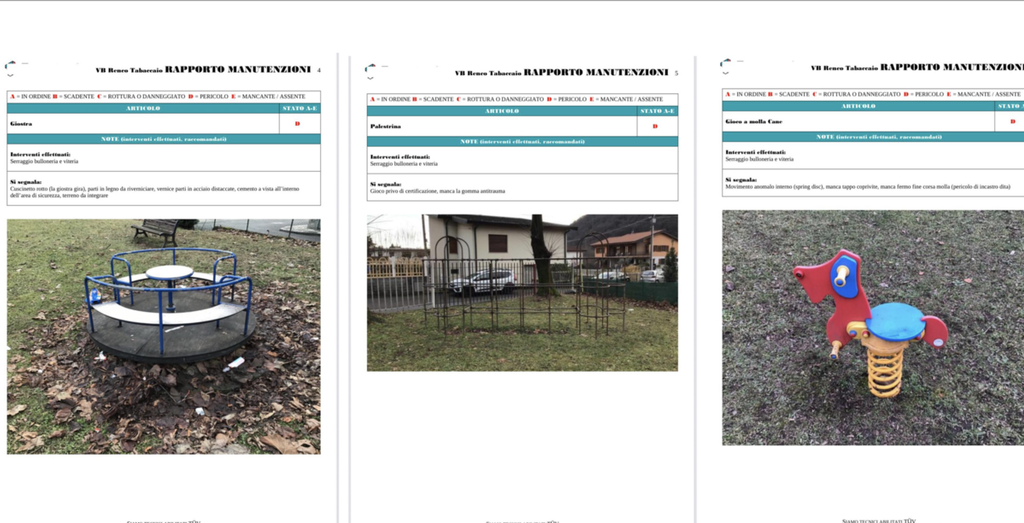The height and width of the screenshot is (523, 1024).
Task: Click page number 4 in the header
Action: tap(319, 70)
